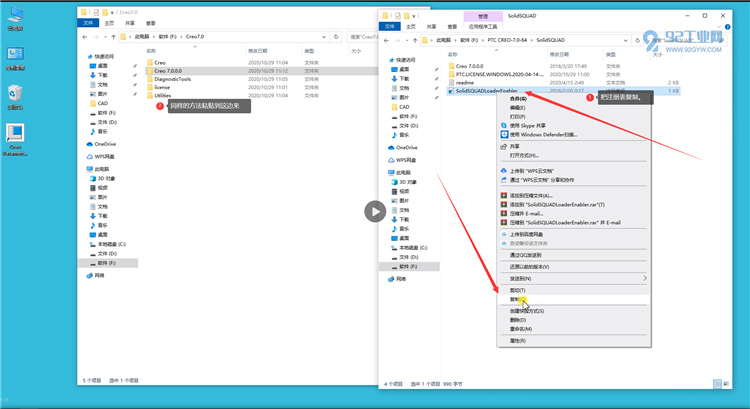Viewport: 750px width, 409px height.
Task: Click Properties quick-access icon in Creo7.0 title bar
Action: [96, 12]
